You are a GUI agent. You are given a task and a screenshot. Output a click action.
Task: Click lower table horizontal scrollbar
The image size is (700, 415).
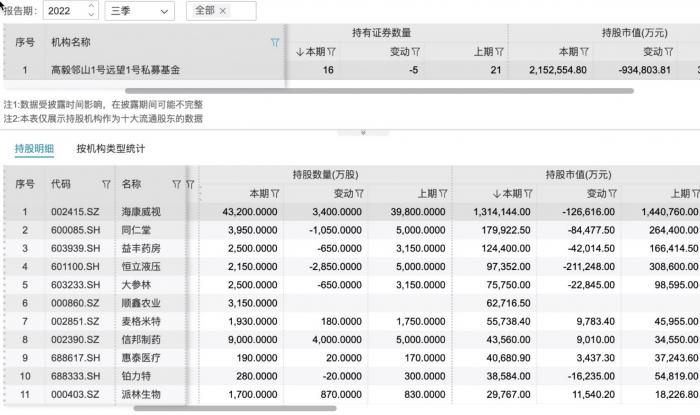click(235, 408)
